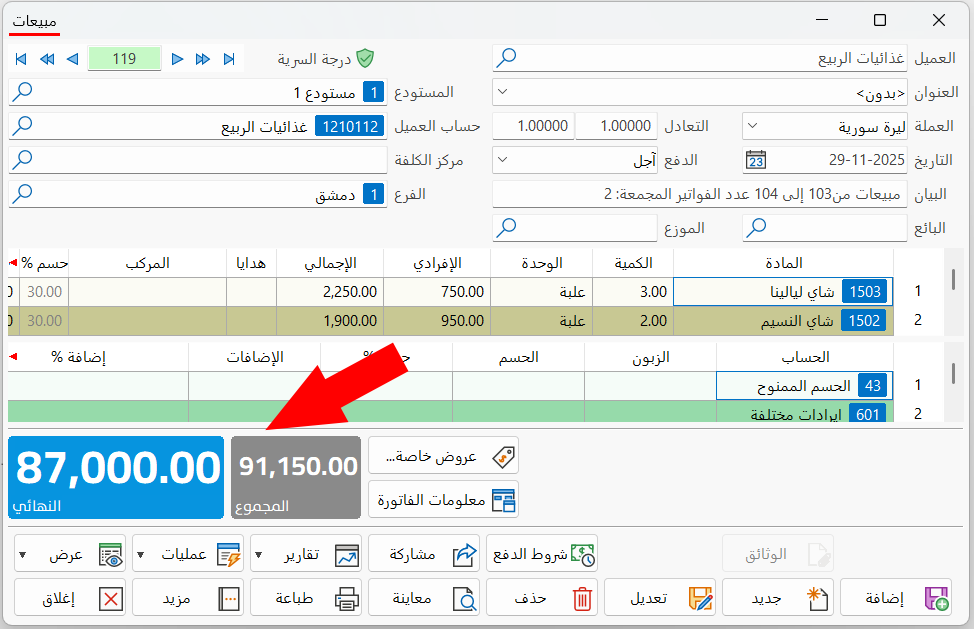Open the عرض button dropdown arrow

click(22, 554)
